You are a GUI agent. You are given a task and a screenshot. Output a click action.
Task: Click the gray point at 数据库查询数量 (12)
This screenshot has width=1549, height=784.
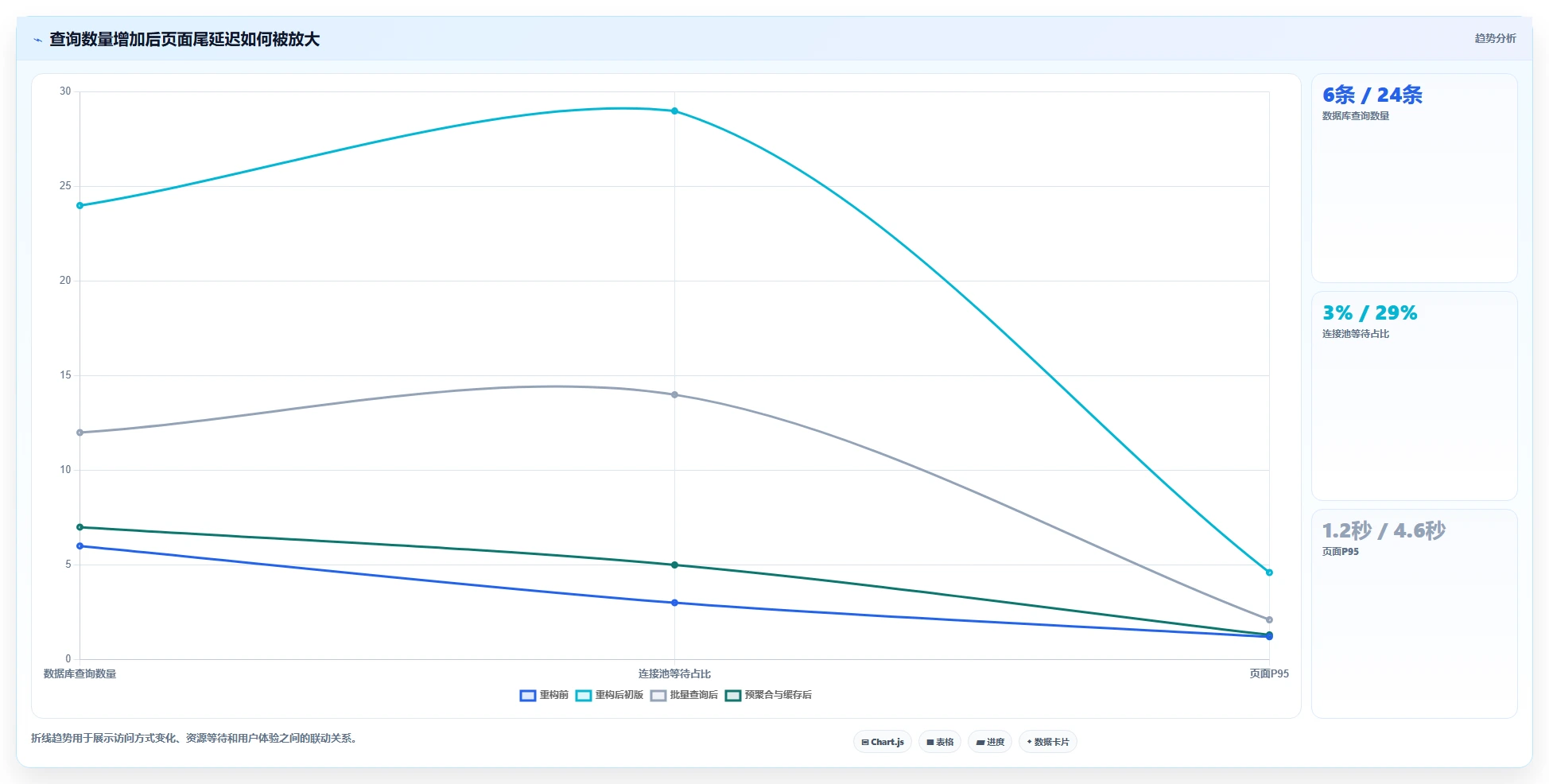click(x=80, y=433)
